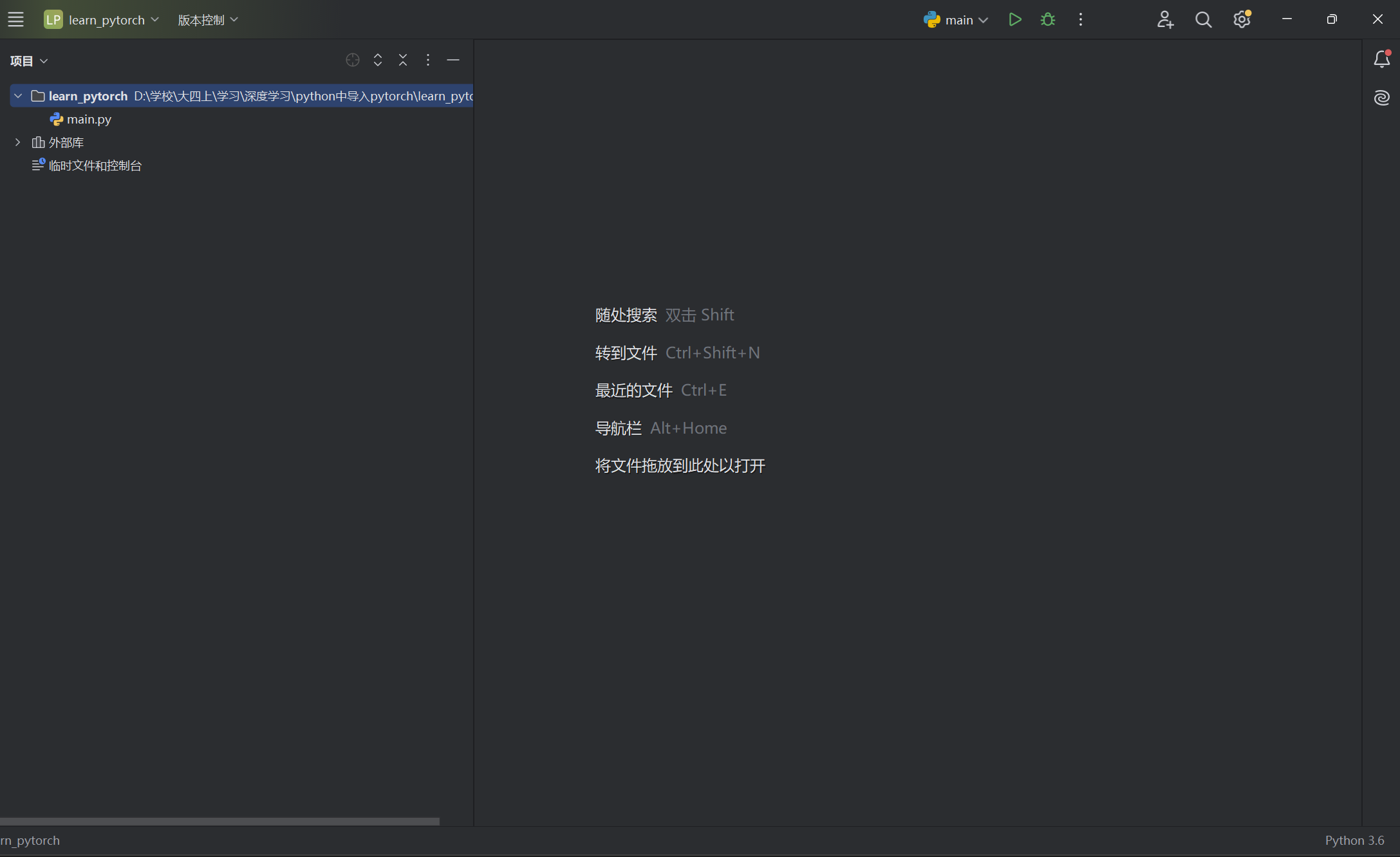The height and width of the screenshot is (857, 1400).
Task: Open the main run configuration dropdown
Action: click(957, 20)
